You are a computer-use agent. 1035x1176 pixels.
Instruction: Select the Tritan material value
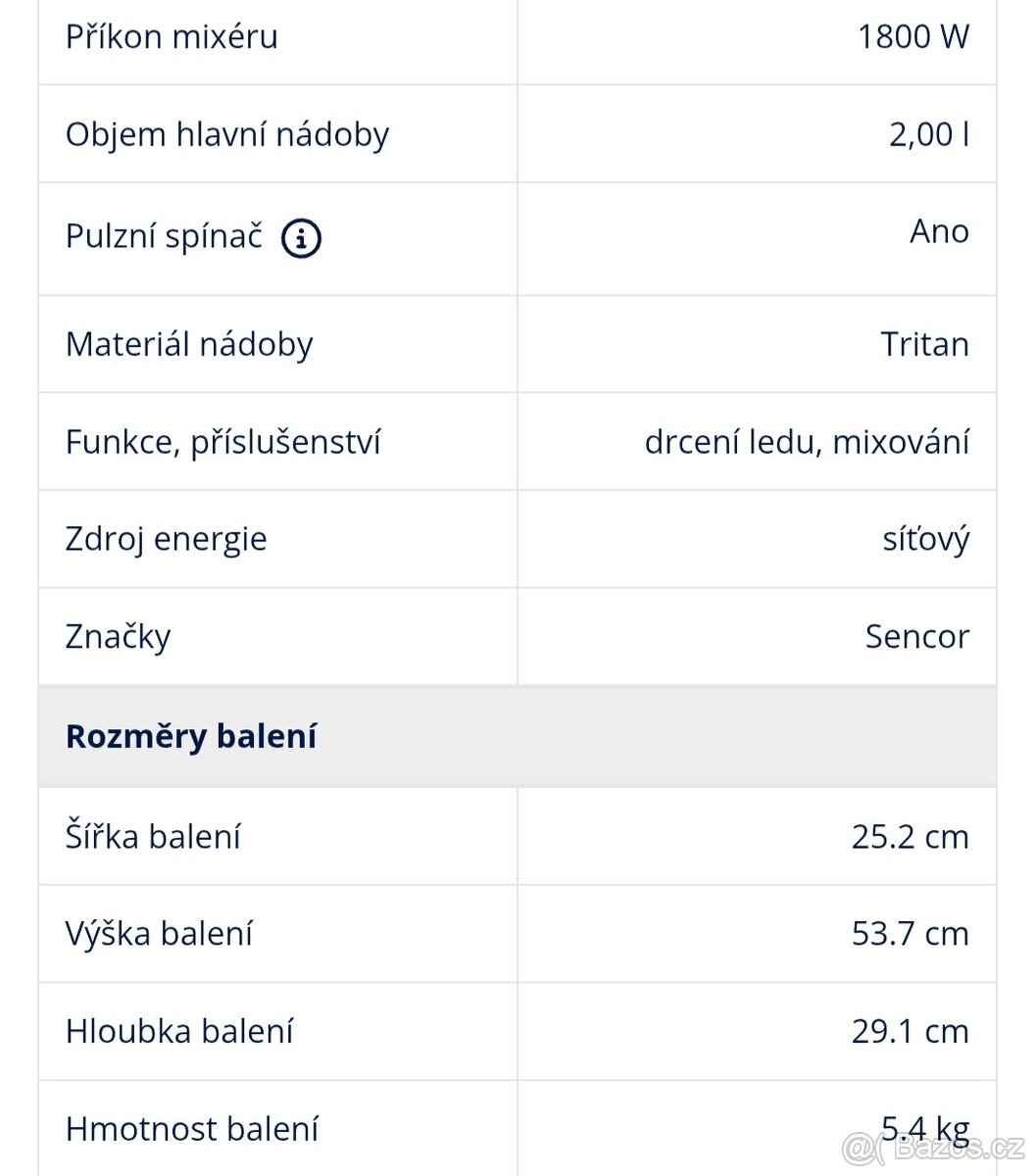coord(924,344)
